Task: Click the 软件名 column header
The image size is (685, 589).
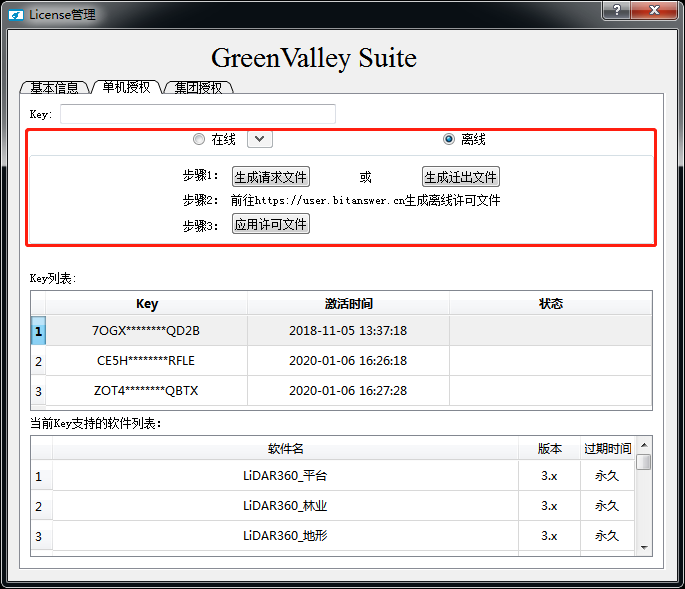Action: point(285,448)
